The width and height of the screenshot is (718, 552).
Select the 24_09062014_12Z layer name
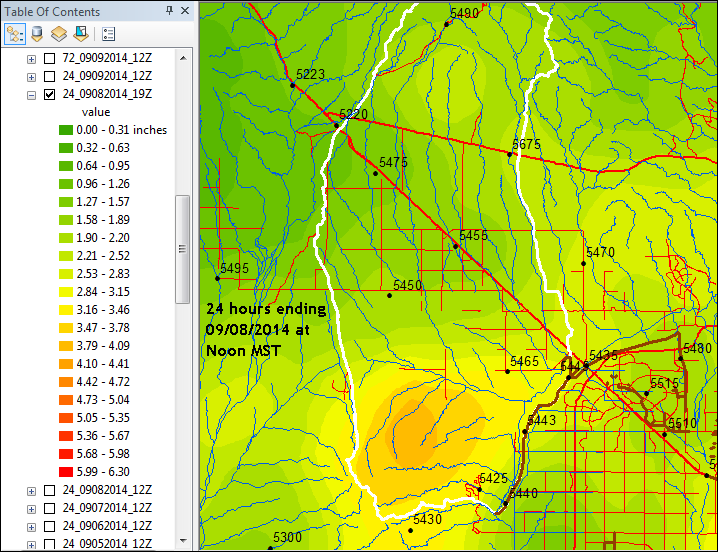coord(107,525)
